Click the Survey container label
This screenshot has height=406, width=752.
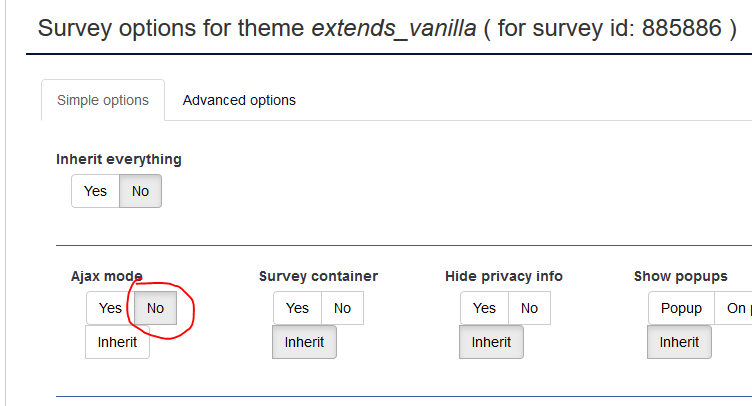[x=318, y=276]
